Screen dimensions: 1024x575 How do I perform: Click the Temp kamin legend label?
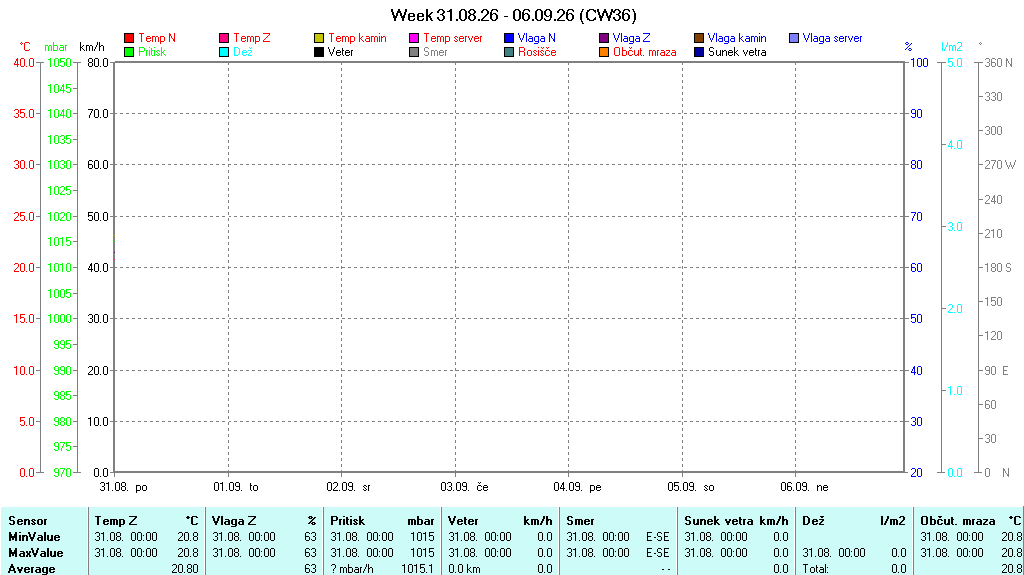click(x=357, y=38)
